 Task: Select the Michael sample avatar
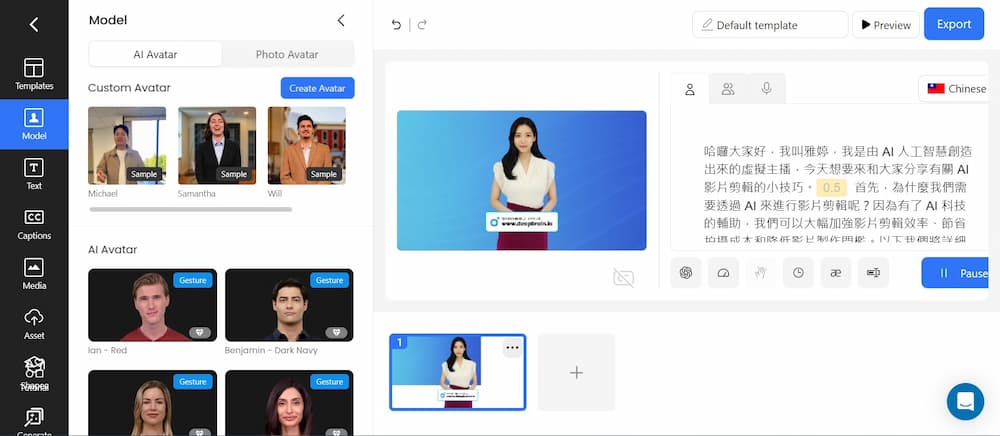coord(127,145)
